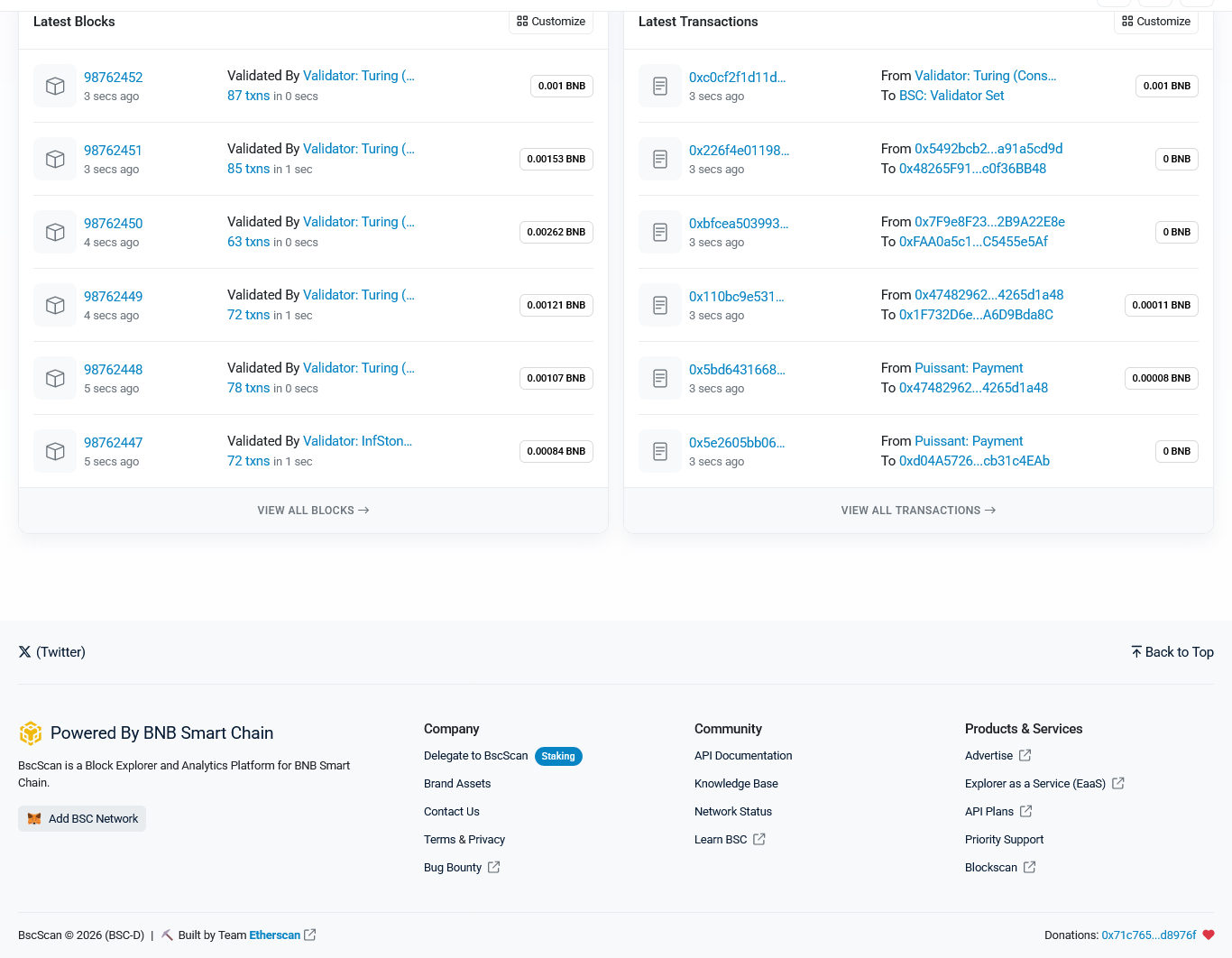
Task: Click the red heart donation icon
Action: click(1209, 935)
